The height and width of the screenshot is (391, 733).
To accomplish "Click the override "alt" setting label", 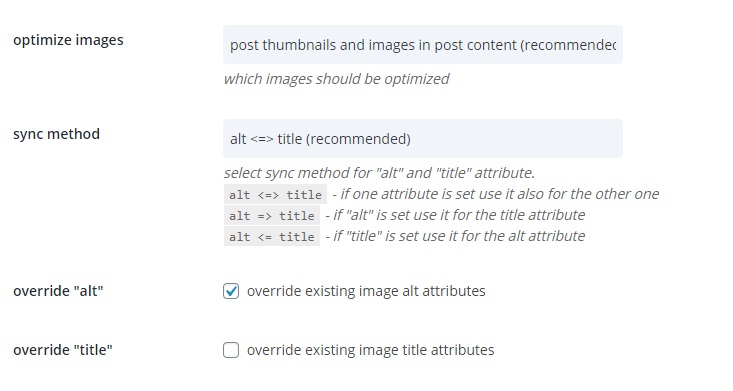I will 58,291.
